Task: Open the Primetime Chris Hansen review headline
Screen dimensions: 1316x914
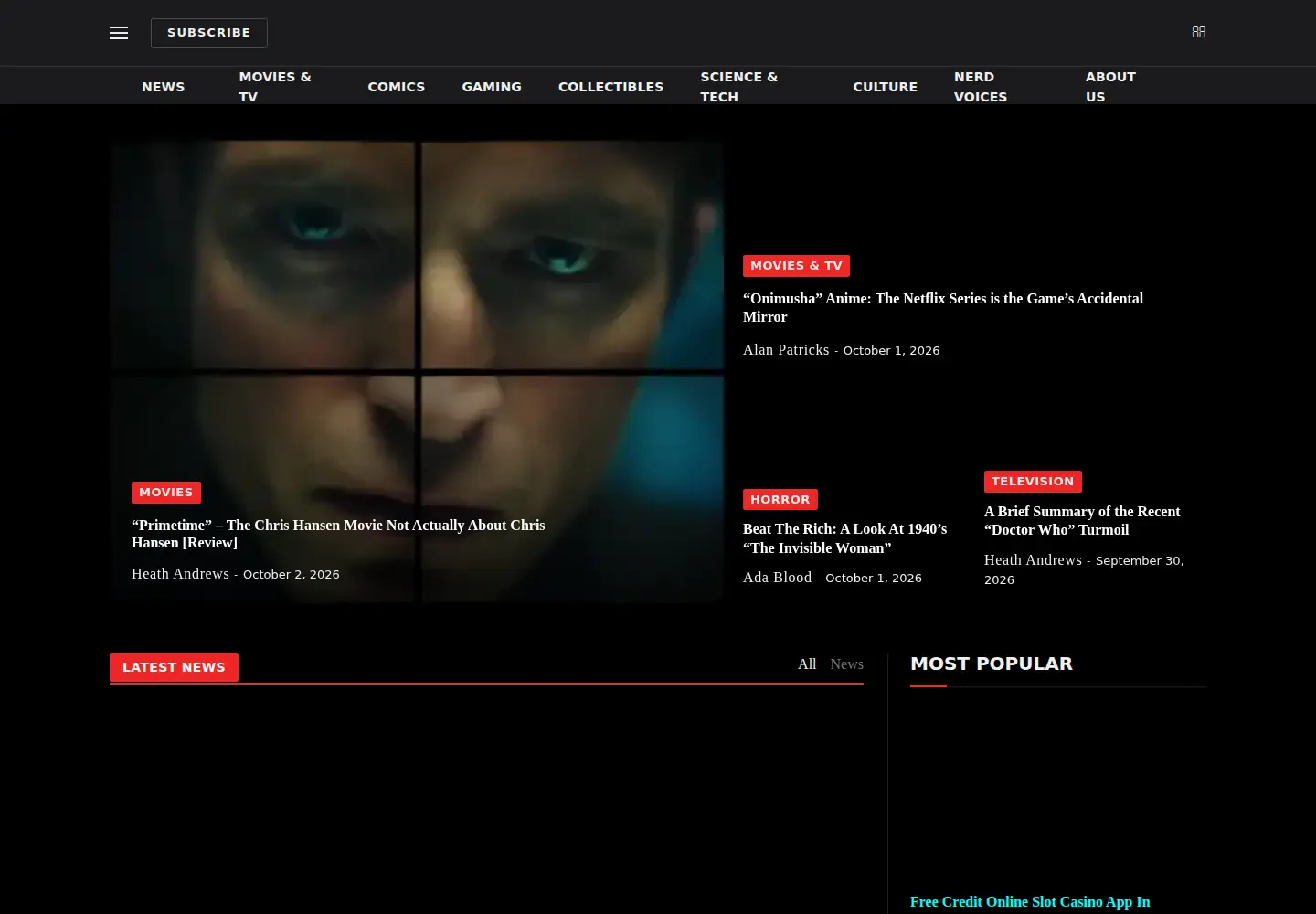Action: tap(338, 534)
